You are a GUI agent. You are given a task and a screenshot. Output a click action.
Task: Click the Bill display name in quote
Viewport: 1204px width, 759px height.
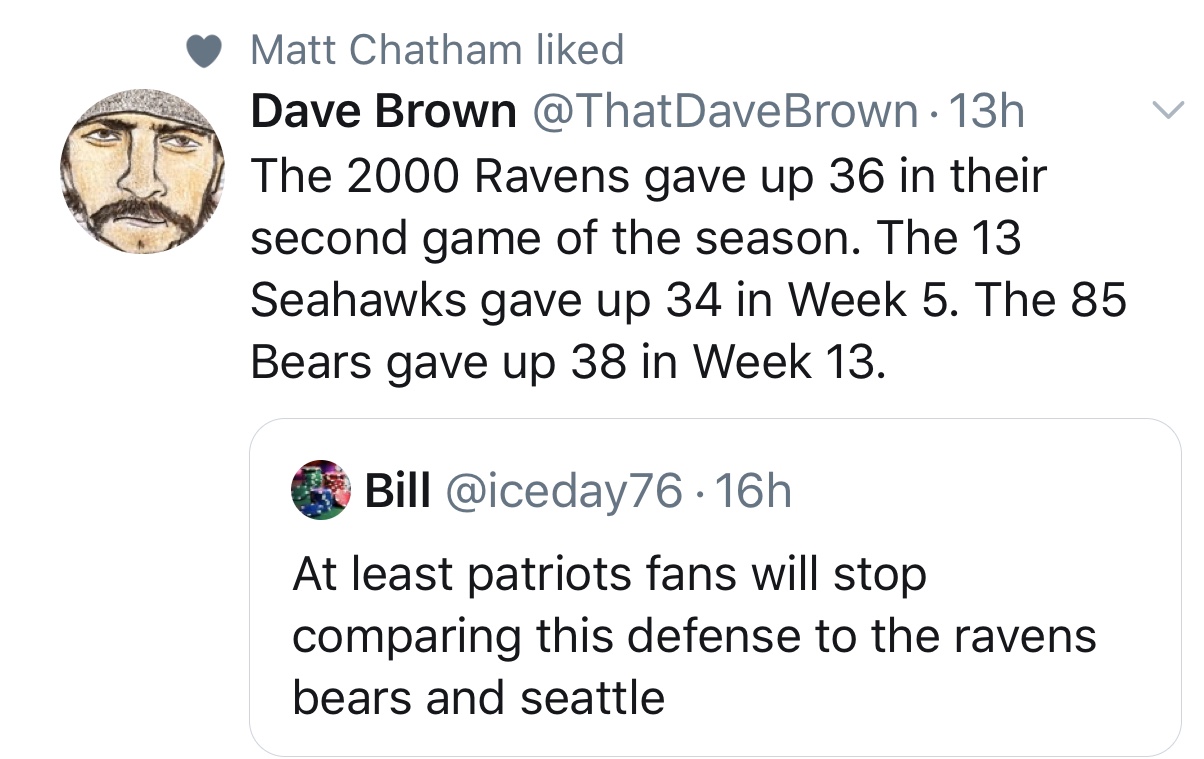coord(398,490)
